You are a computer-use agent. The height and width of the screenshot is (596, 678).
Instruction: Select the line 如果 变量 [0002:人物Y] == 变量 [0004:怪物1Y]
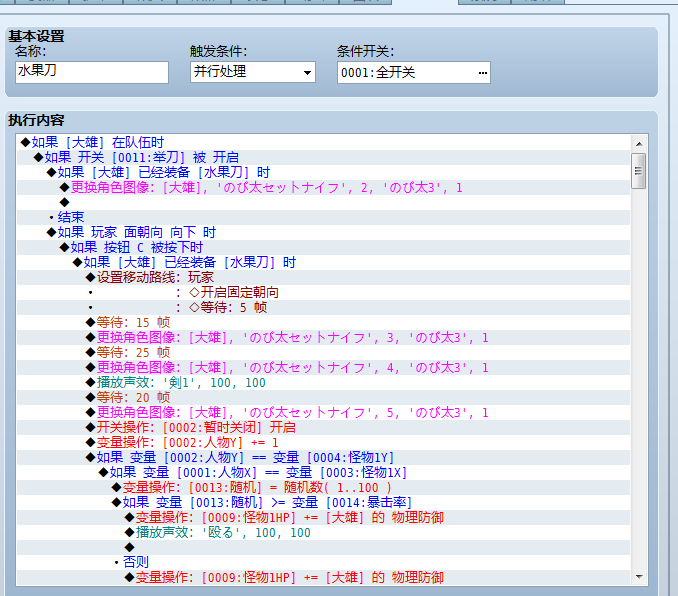[323, 457]
